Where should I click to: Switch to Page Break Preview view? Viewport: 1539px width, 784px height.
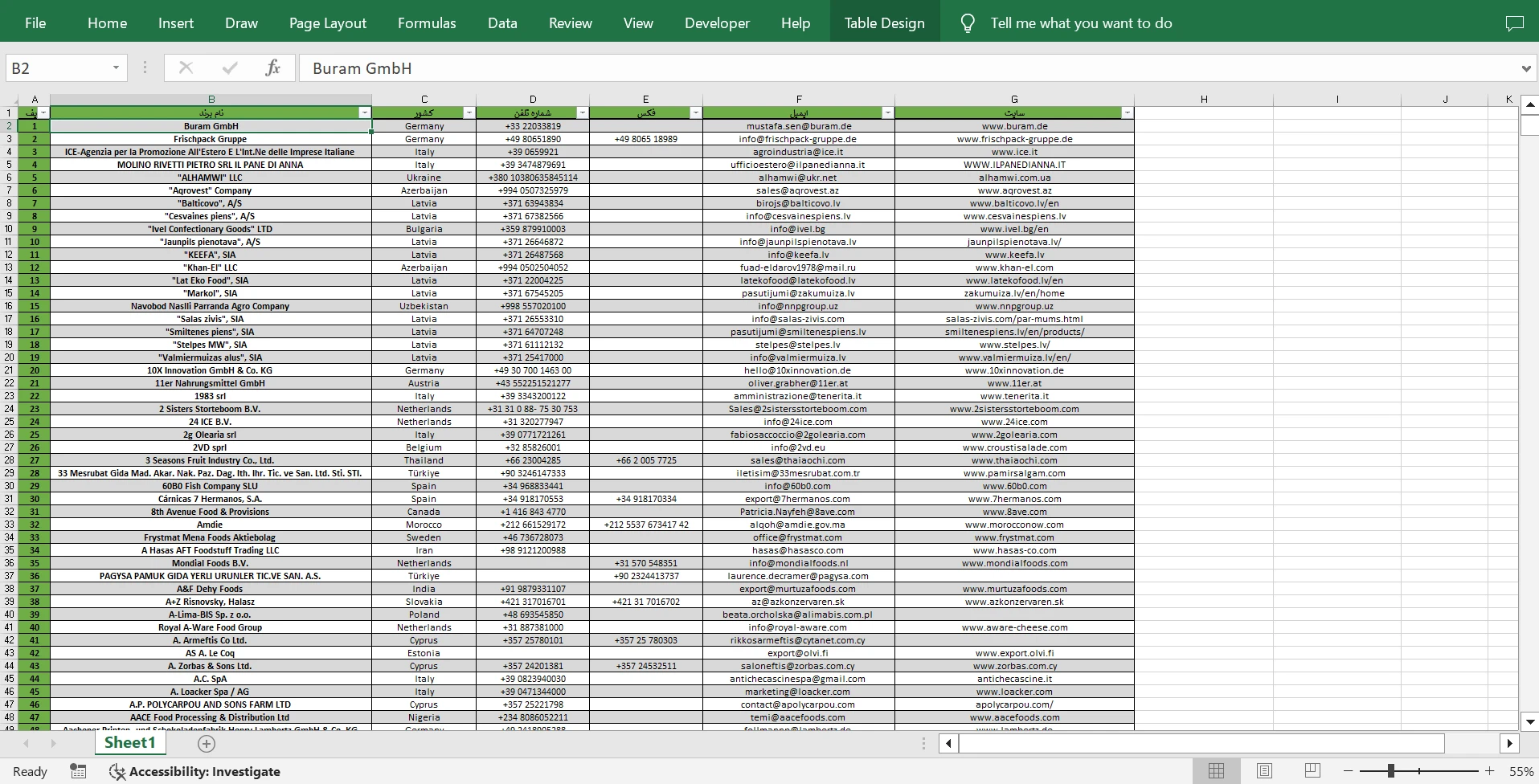tap(1312, 771)
